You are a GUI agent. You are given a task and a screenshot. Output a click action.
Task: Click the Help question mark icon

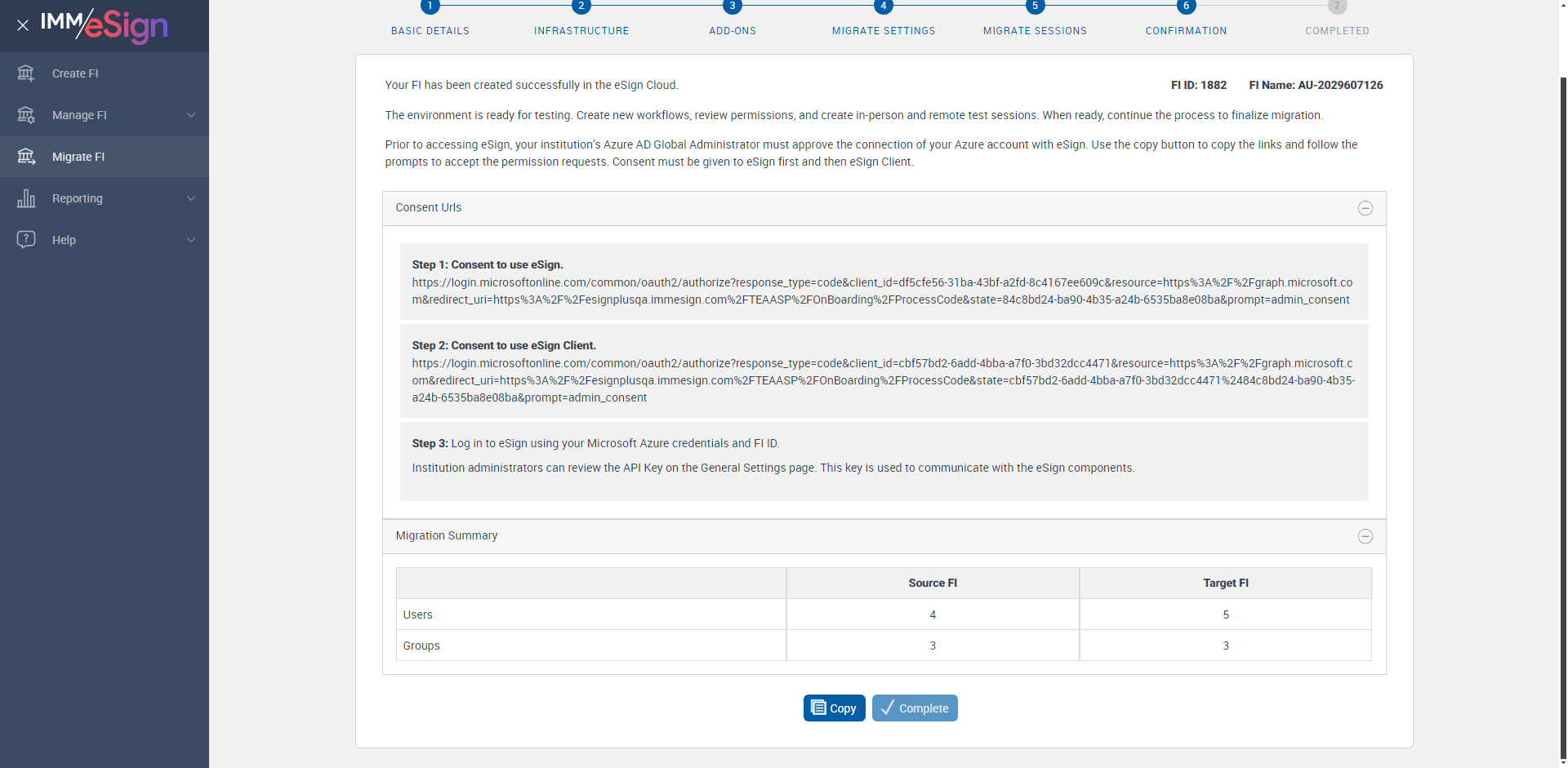point(26,240)
